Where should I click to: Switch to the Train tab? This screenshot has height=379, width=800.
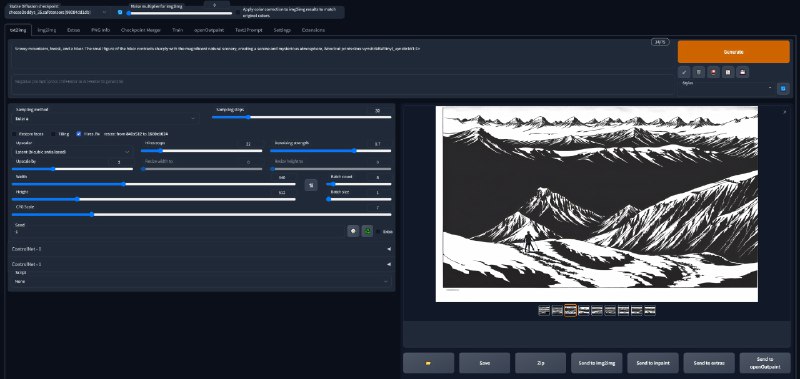point(178,30)
